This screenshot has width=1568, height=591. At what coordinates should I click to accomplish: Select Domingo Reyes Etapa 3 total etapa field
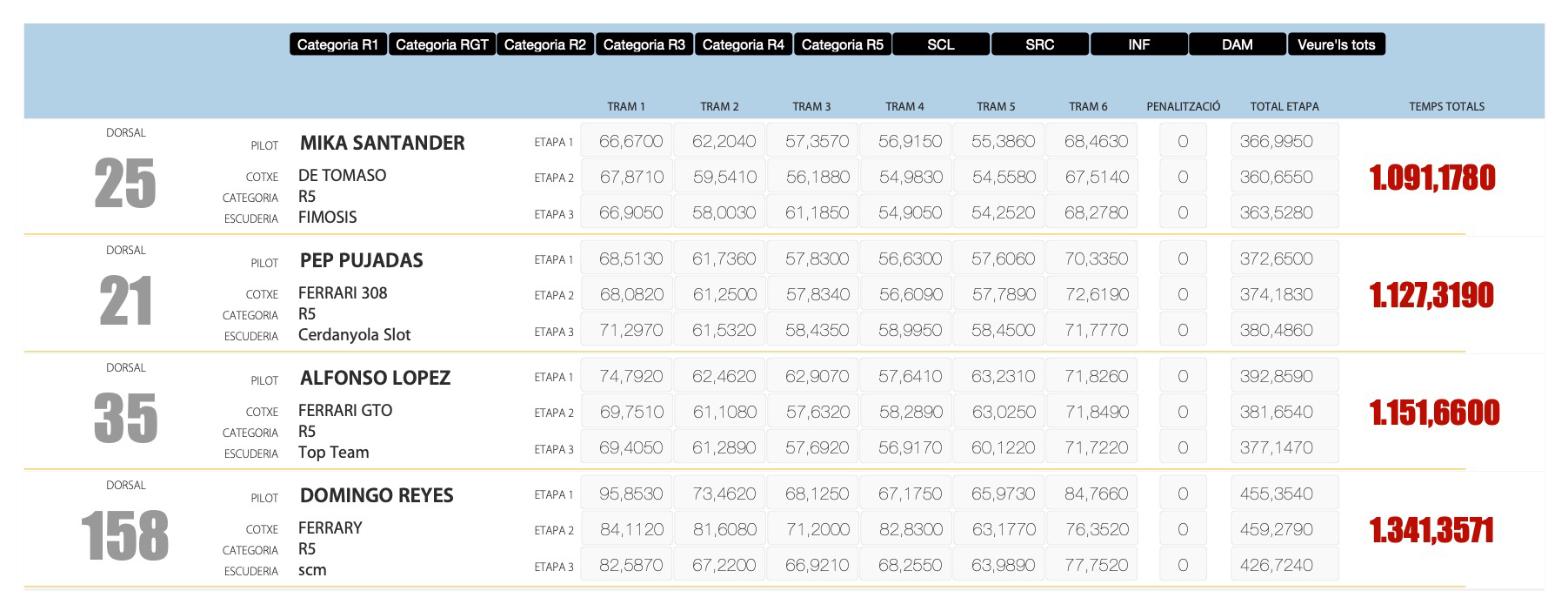click(1284, 565)
